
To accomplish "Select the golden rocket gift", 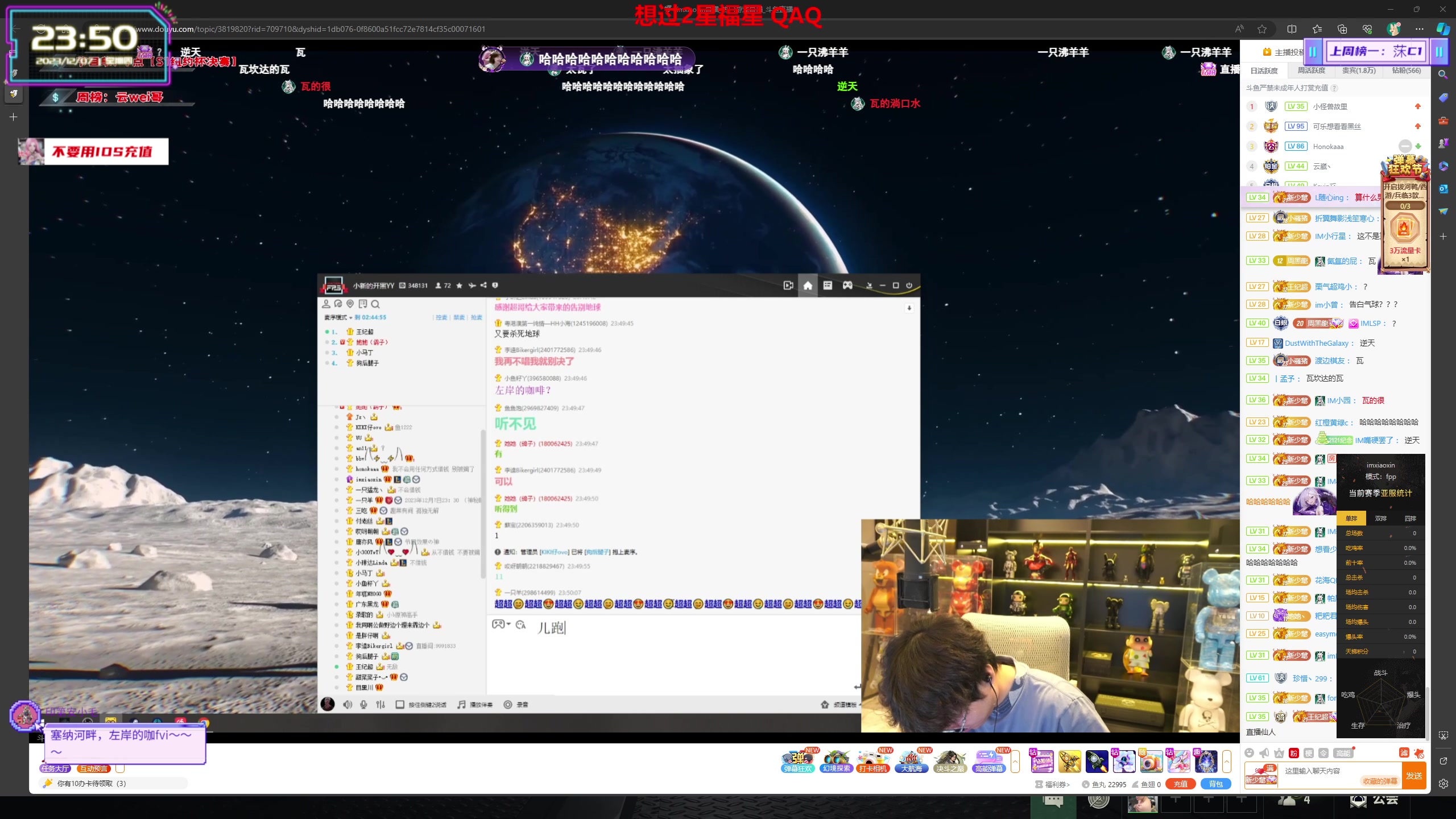I will (1069, 762).
